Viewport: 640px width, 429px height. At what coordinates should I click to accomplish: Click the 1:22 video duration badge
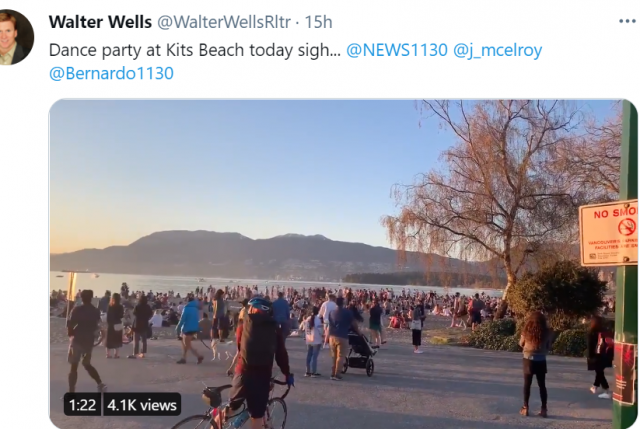pyautogui.click(x=82, y=405)
